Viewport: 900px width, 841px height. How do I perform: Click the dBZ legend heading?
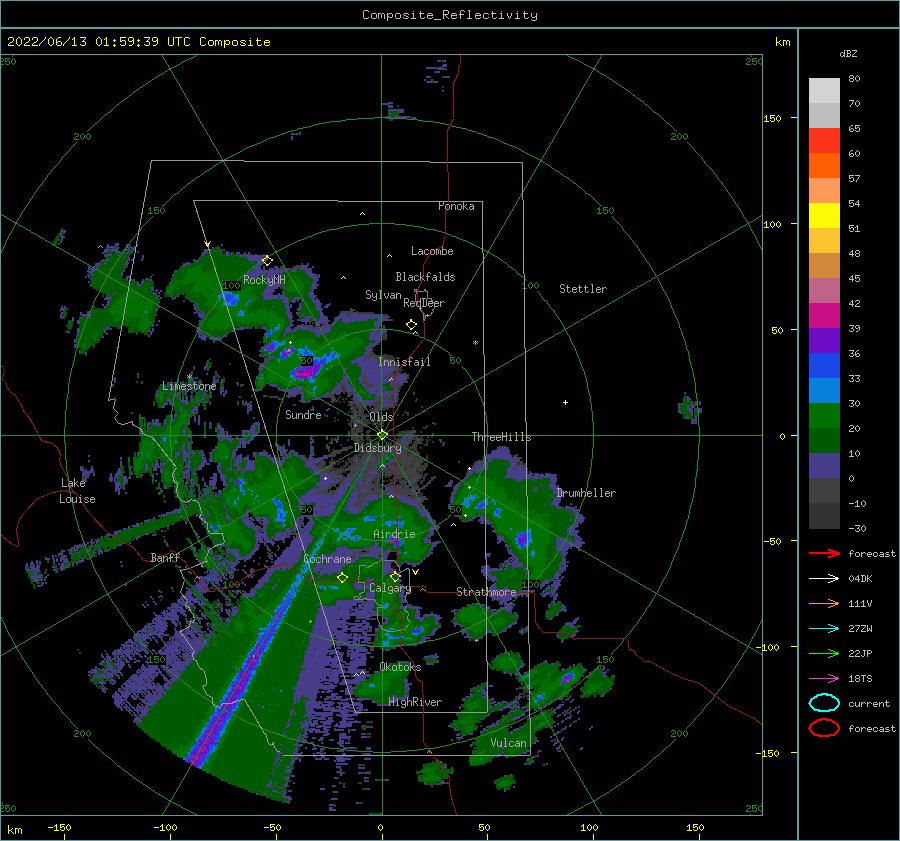coord(848,53)
